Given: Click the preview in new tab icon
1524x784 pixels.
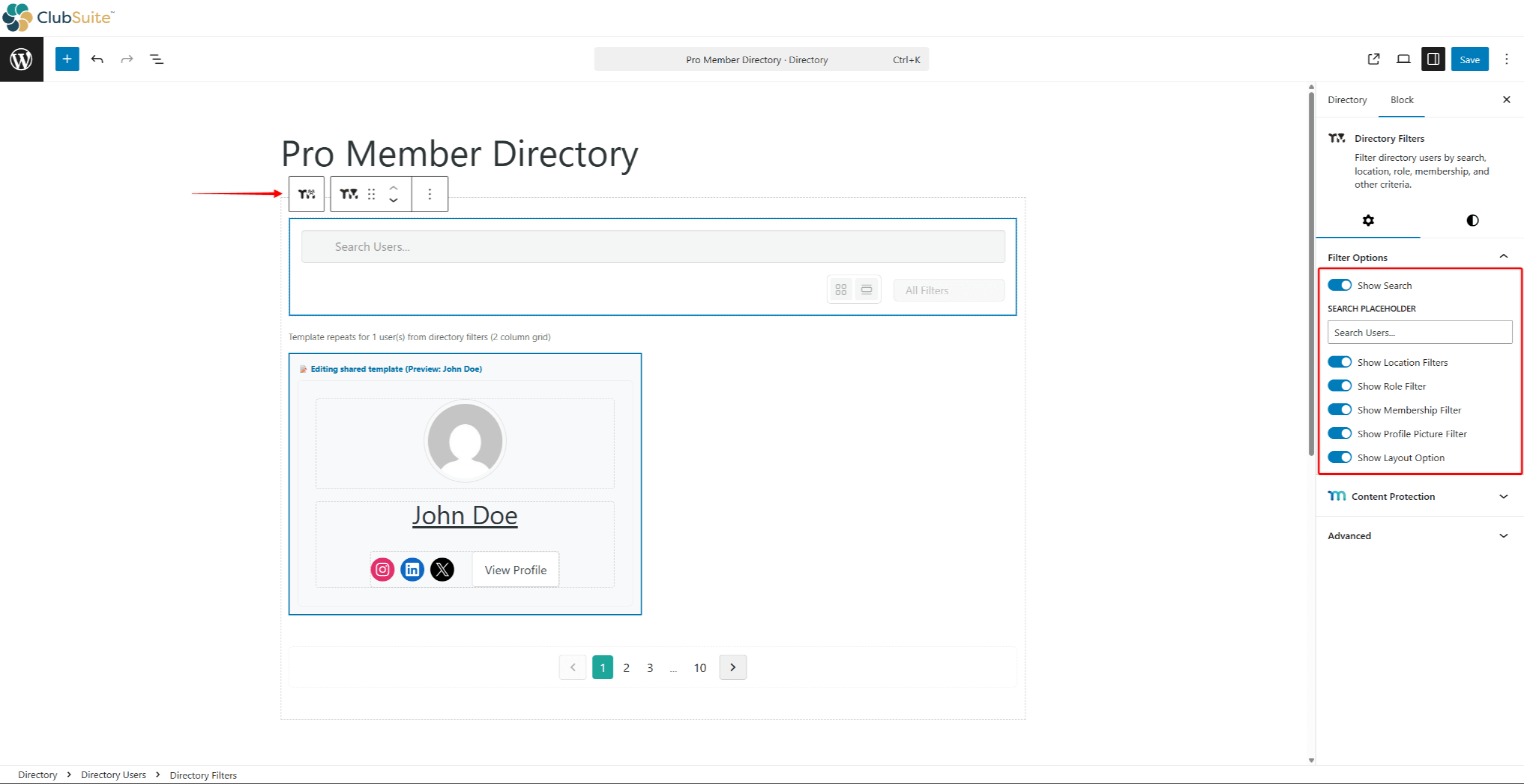Looking at the screenshot, I should click(x=1373, y=59).
